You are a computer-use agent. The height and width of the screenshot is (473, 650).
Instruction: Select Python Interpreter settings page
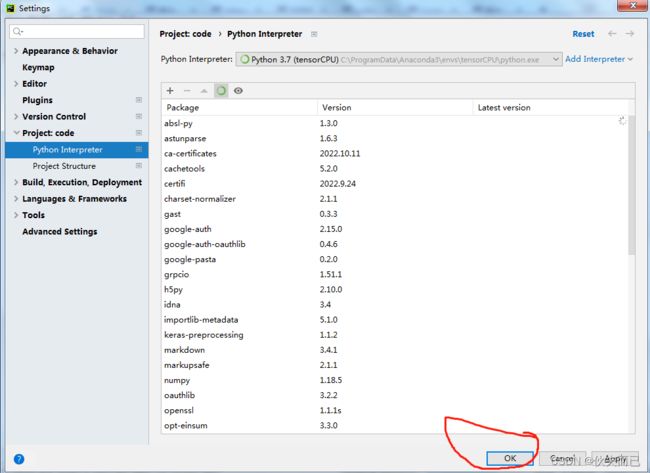[77, 150]
